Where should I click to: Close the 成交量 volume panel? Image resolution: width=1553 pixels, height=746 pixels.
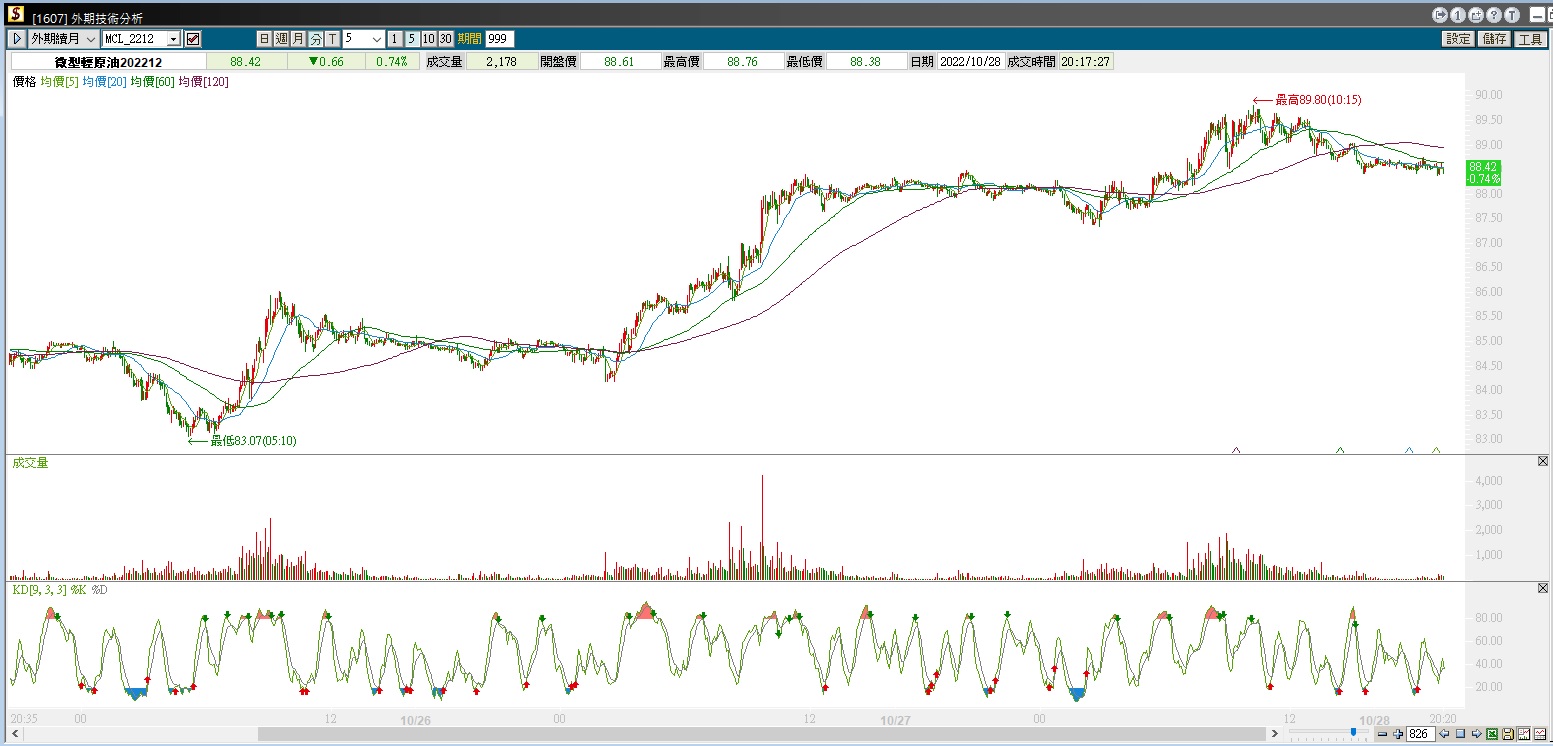tap(1543, 461)
